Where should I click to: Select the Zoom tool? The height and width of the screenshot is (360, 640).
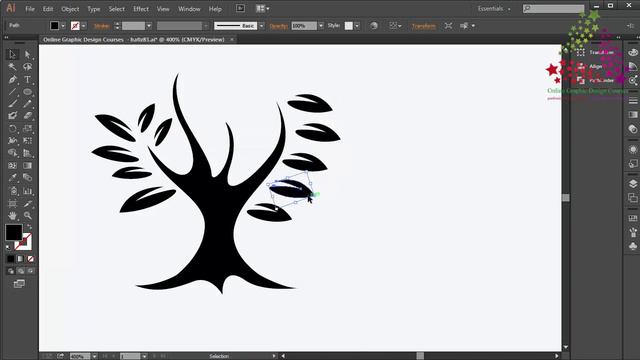27,215
